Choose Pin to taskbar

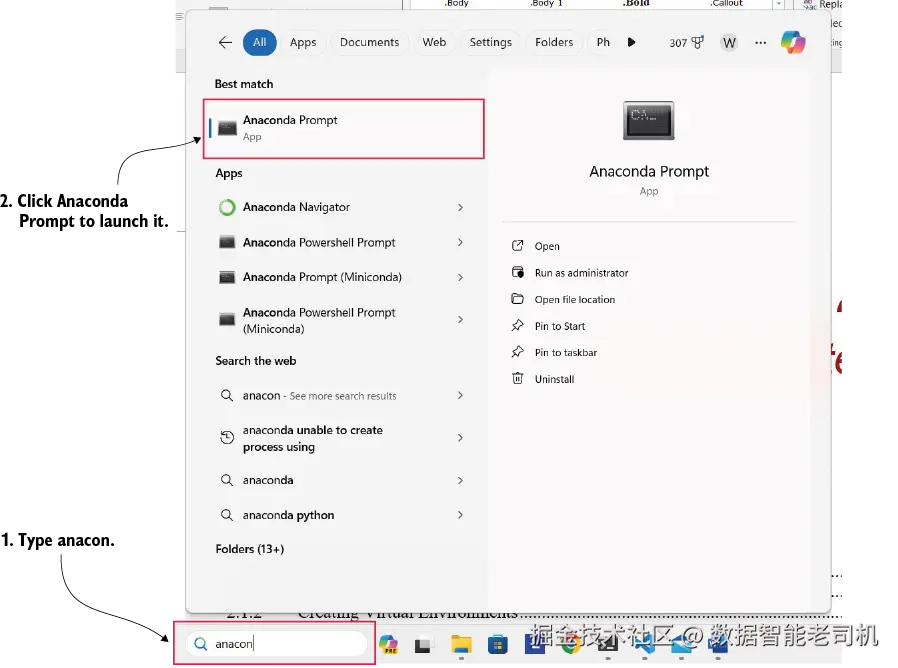[565, 352]
